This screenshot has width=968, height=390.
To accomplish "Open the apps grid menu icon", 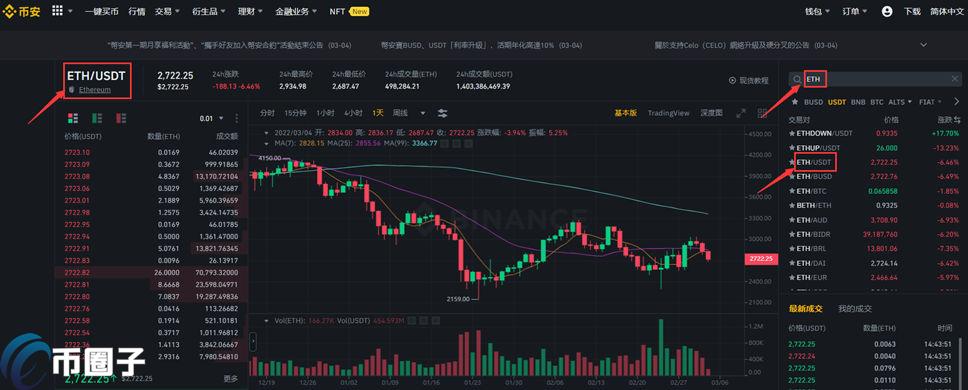I will coord(57,10).
